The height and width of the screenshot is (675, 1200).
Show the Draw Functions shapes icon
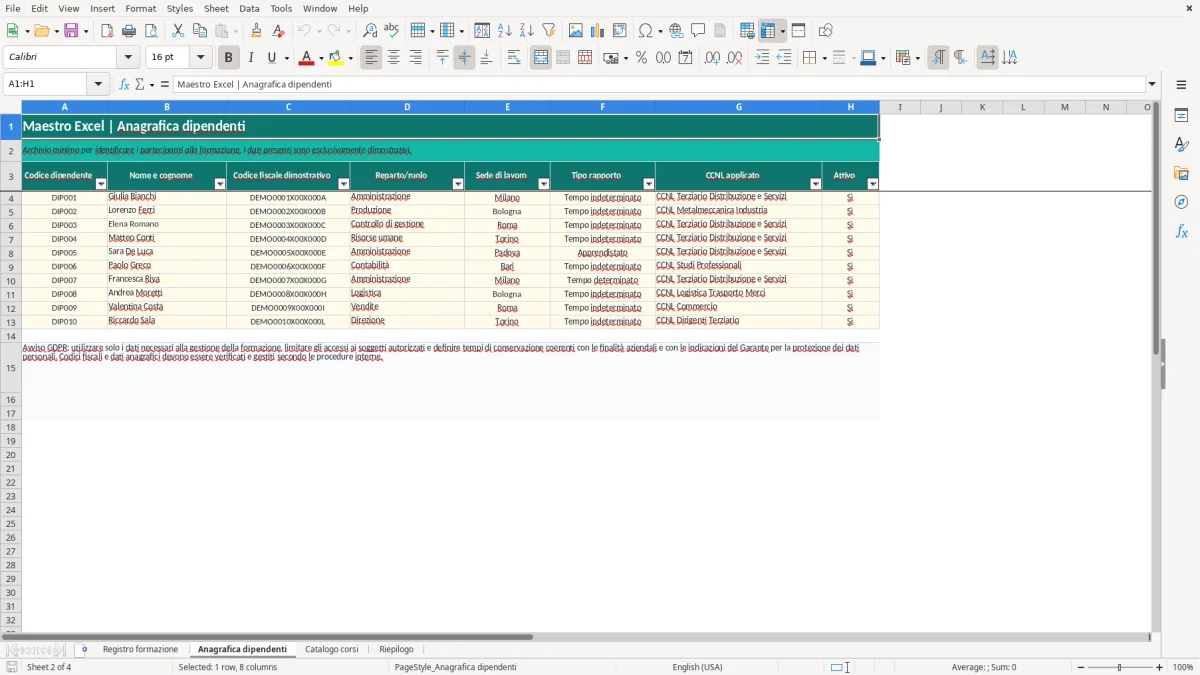click(825, 31)
